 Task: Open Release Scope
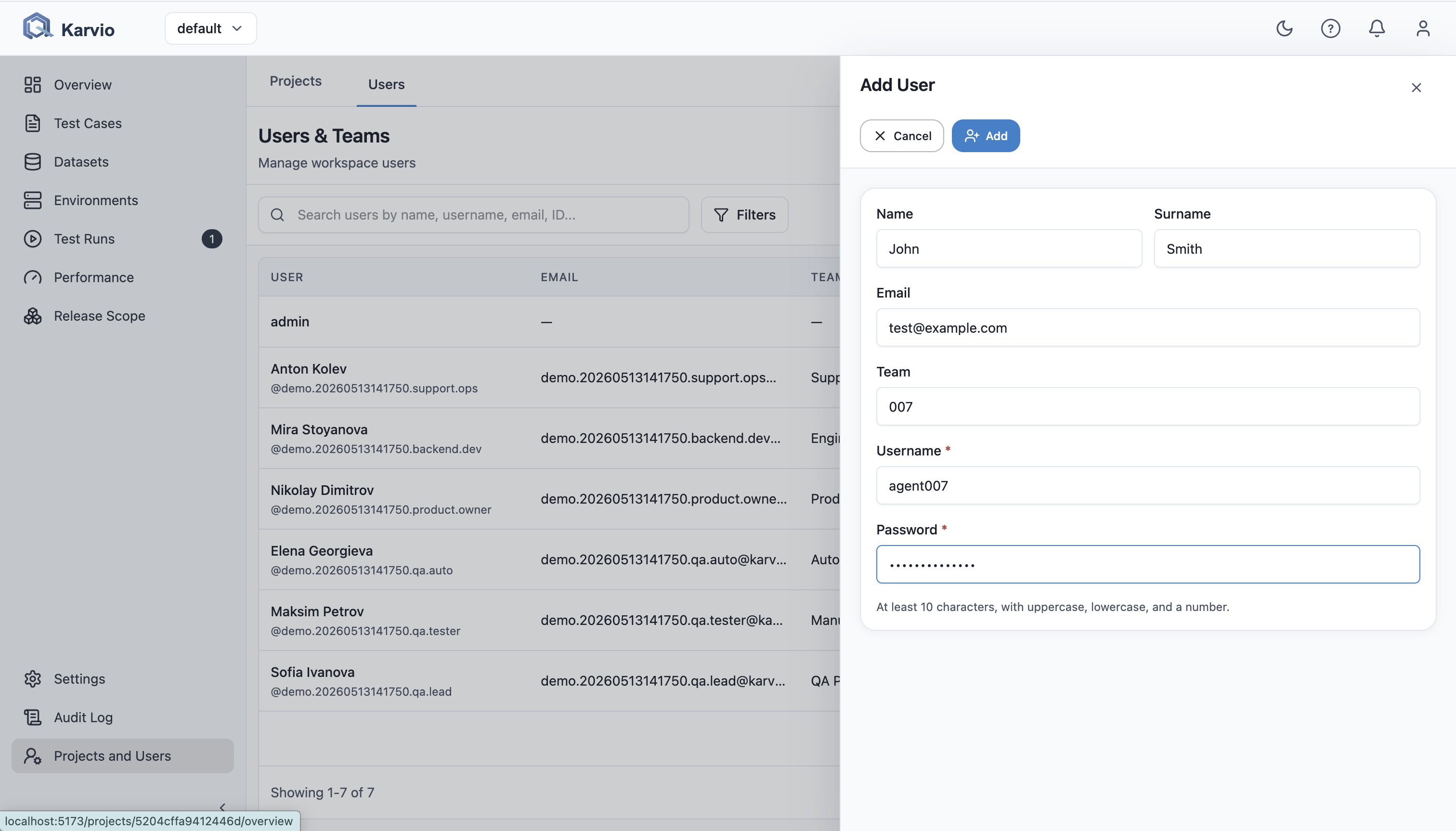[x=123, y=316]
